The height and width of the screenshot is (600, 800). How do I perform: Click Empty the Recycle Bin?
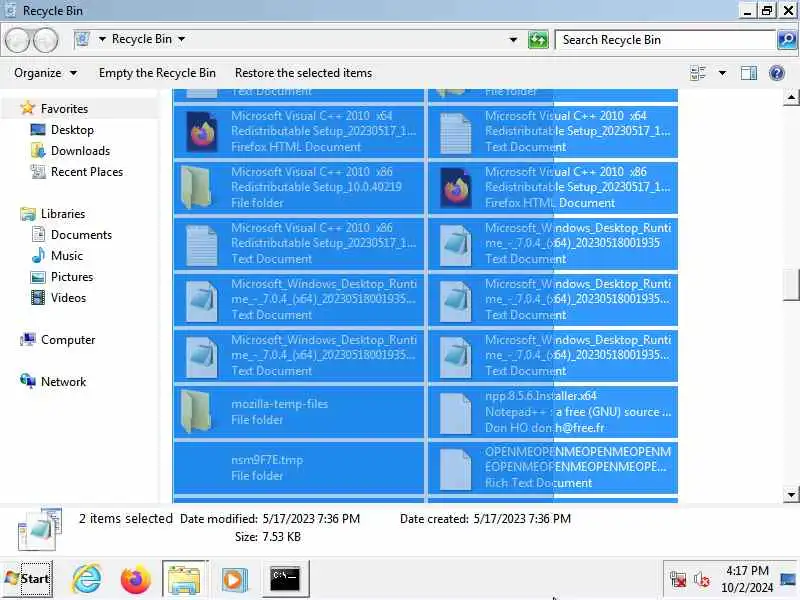tap(157, 73)
